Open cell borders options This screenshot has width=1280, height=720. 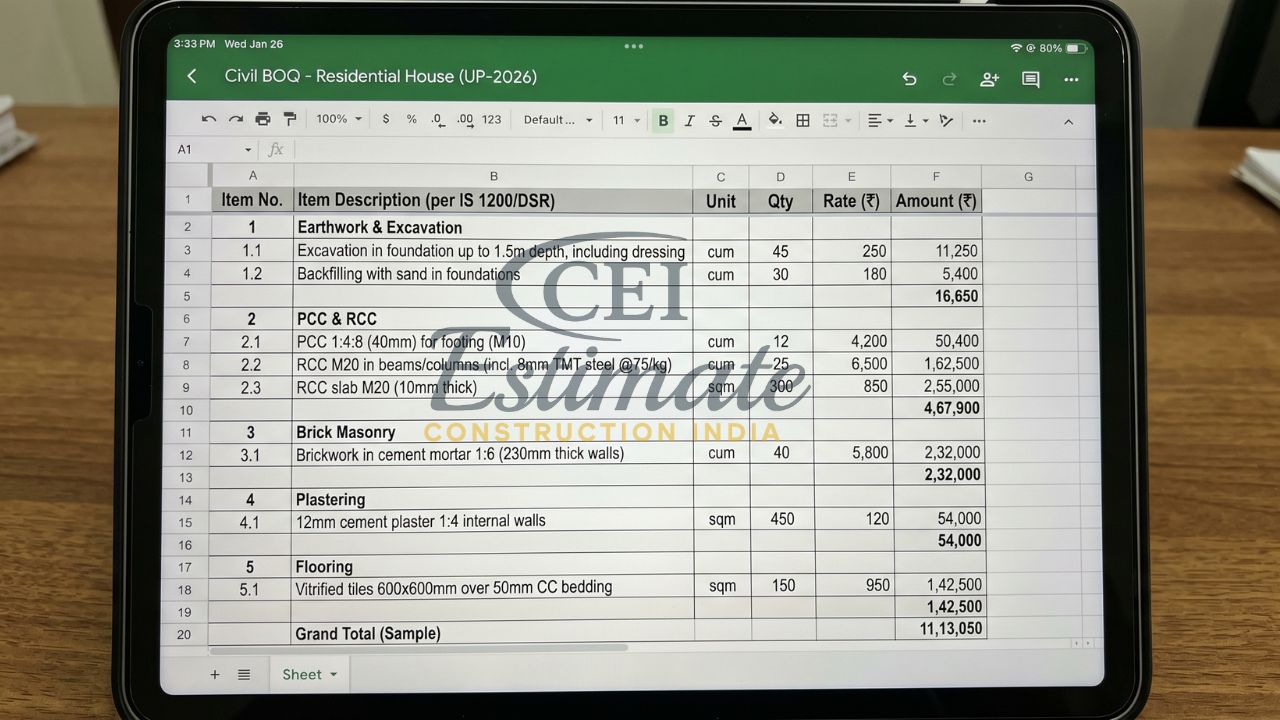tap(802, 119)
